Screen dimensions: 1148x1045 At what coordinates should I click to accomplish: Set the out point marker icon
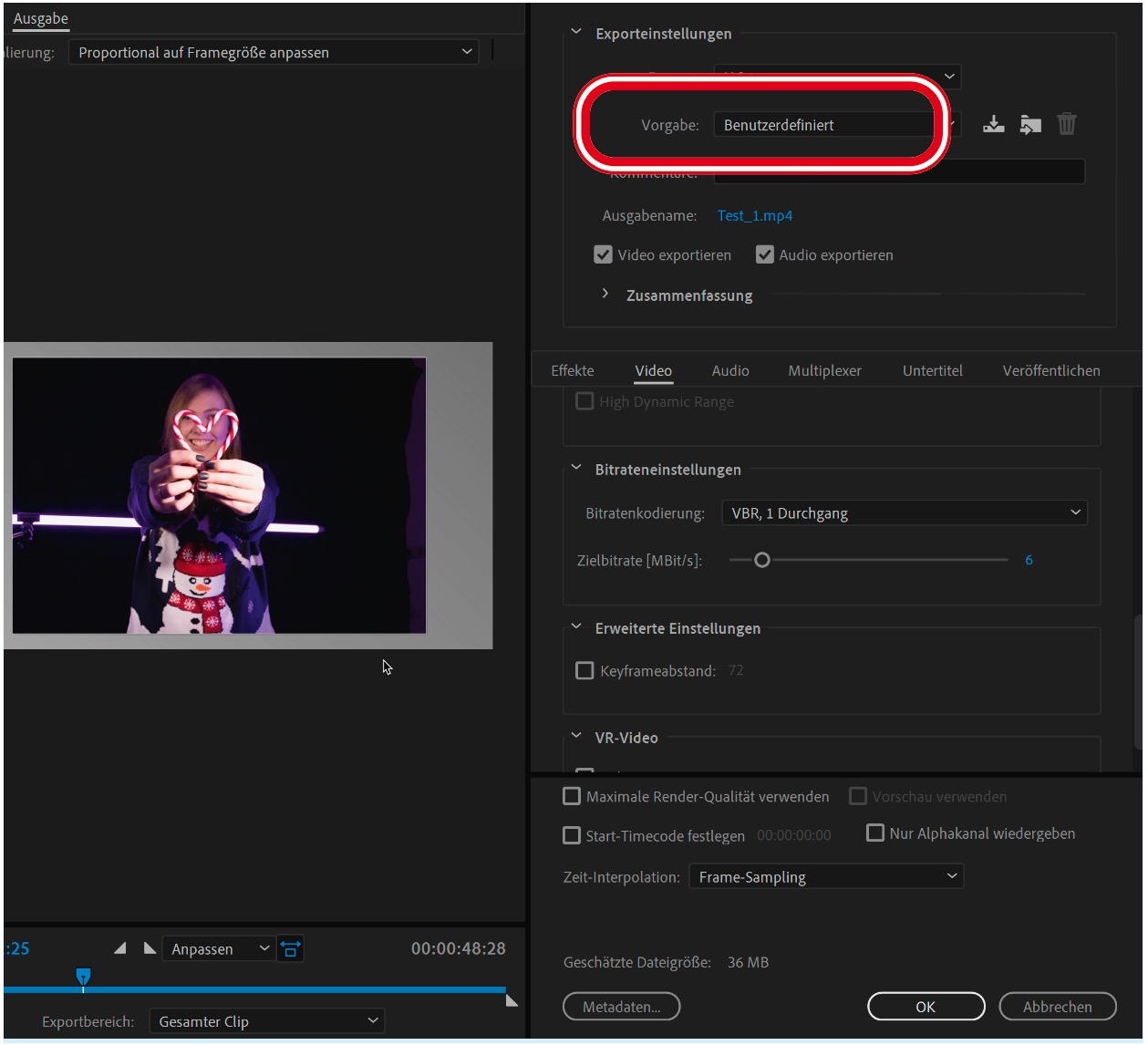pyautogui.click(x=150, y=948)
